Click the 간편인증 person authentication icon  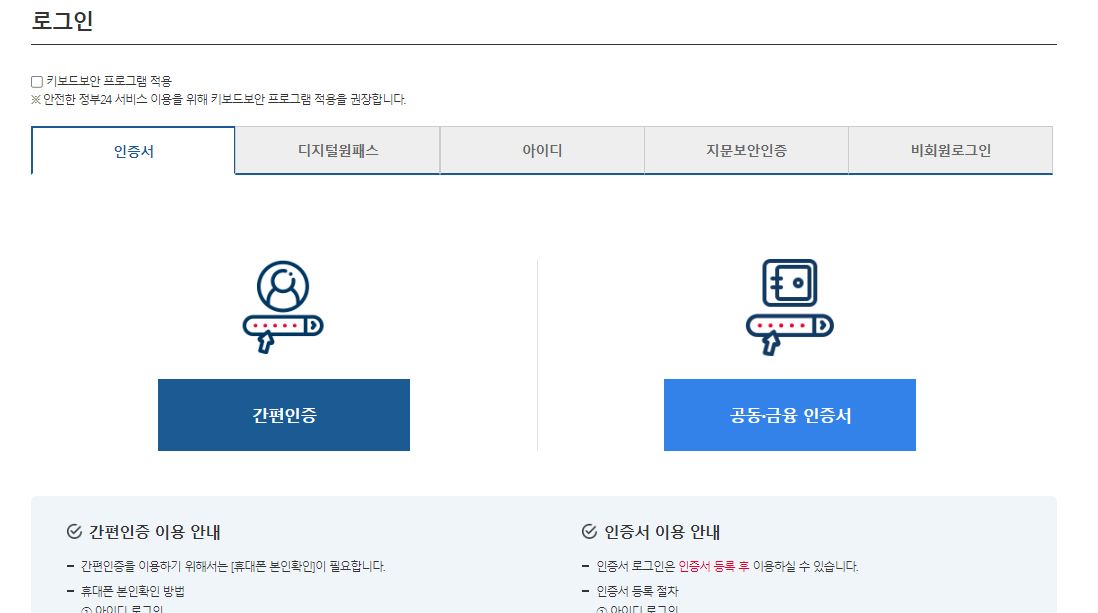click(283, 287)
